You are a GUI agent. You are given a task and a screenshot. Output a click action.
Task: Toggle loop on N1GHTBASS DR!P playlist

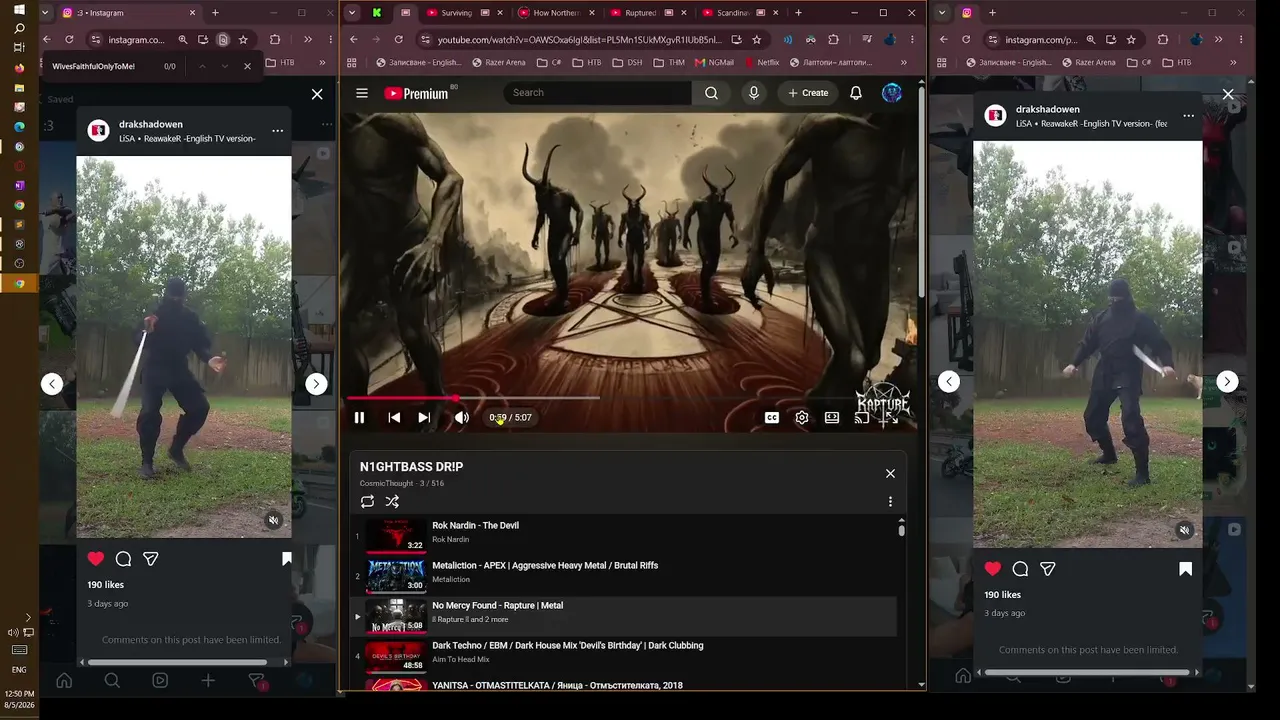tap(367, 502)
